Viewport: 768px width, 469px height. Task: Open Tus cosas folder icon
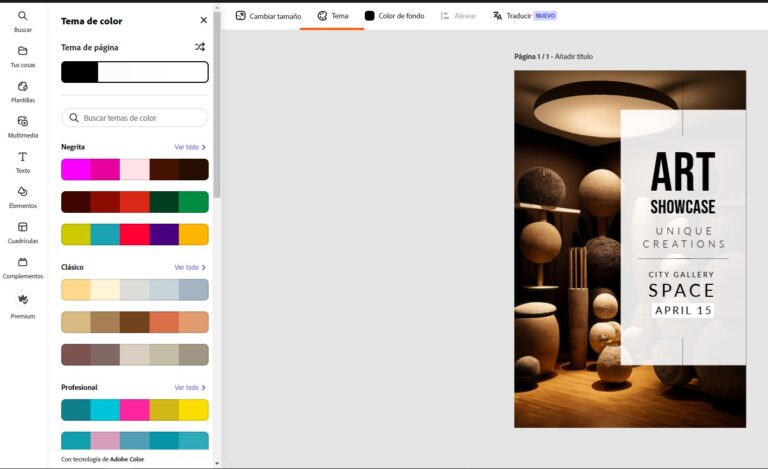pyautogui.click(x=23, y=52)
